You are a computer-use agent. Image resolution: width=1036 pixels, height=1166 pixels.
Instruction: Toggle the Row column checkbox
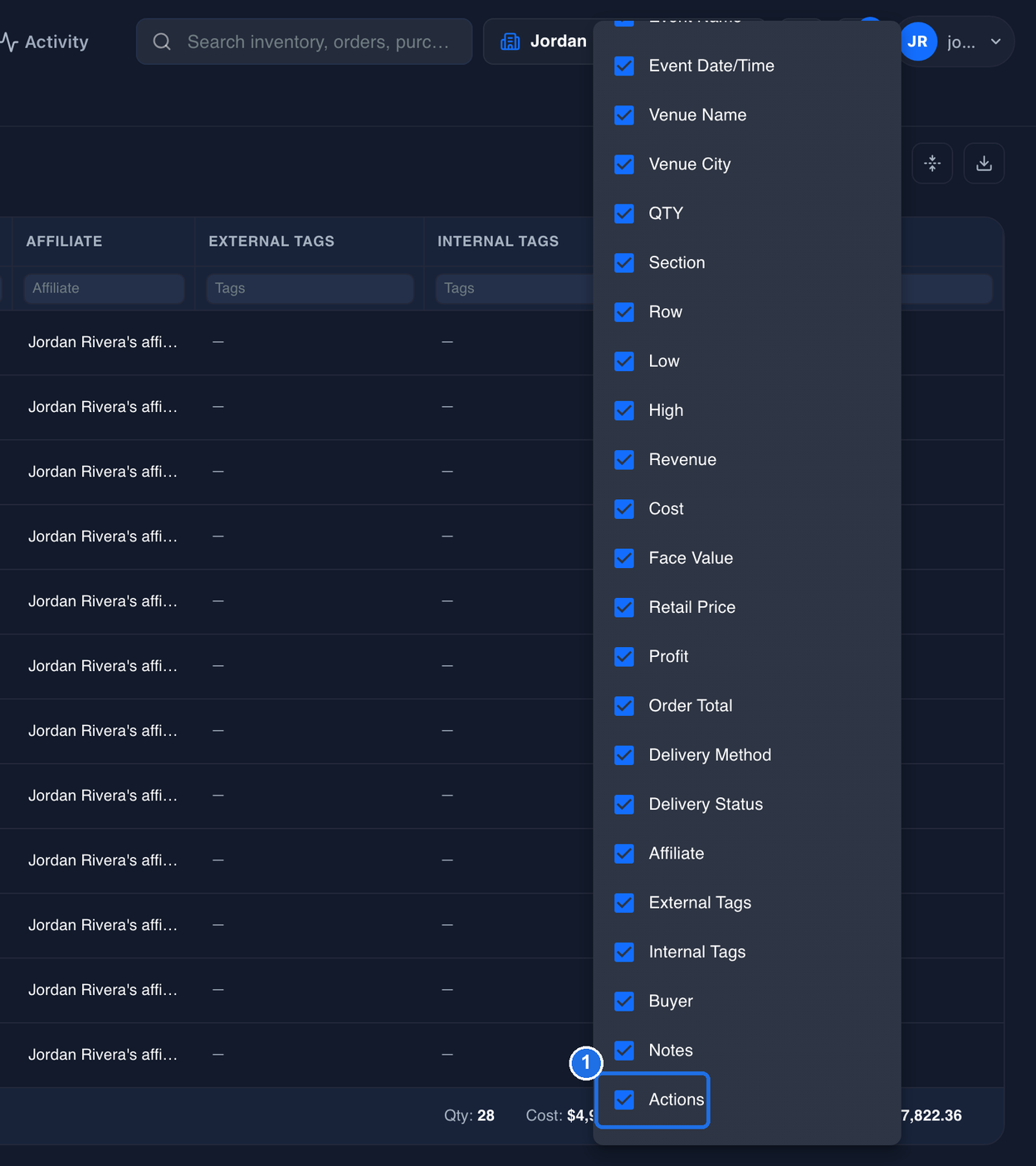tap(624, 311)
